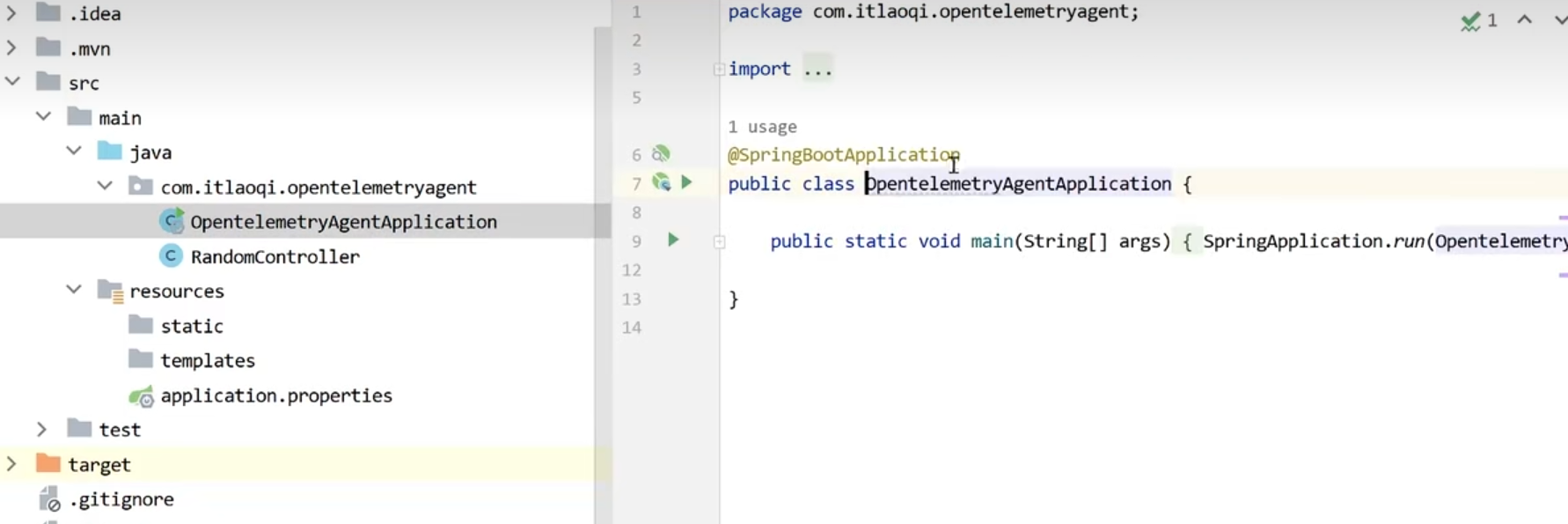Click the resources folder icon
This screenshot has width=1568, height=524.
110,291
